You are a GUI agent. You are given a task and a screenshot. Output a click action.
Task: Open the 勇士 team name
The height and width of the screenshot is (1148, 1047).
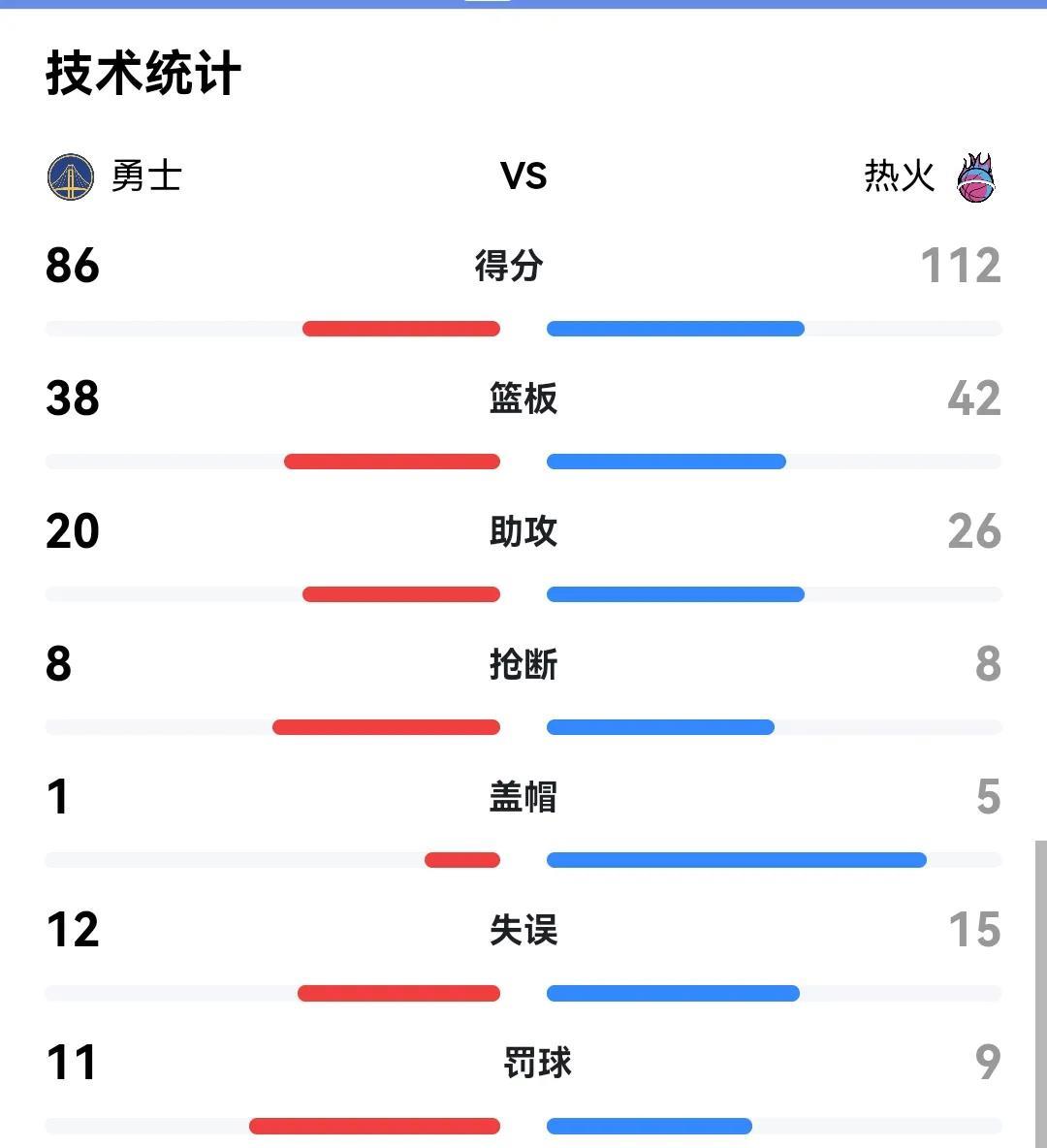146,176
